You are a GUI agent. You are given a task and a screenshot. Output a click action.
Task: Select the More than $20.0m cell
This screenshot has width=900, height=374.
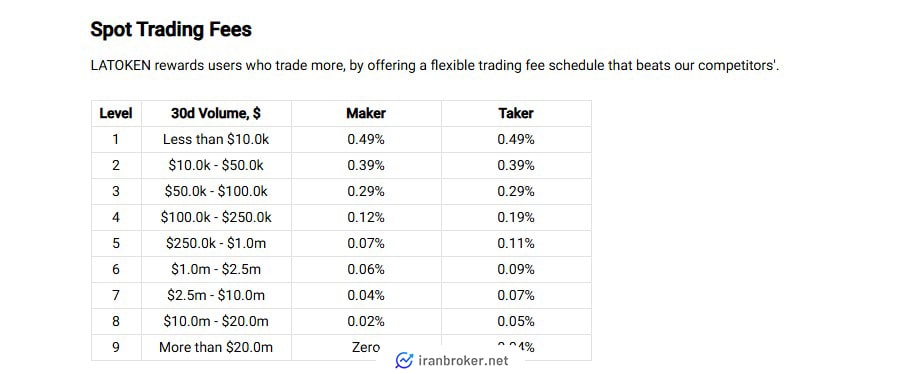(x=216, y=347)
